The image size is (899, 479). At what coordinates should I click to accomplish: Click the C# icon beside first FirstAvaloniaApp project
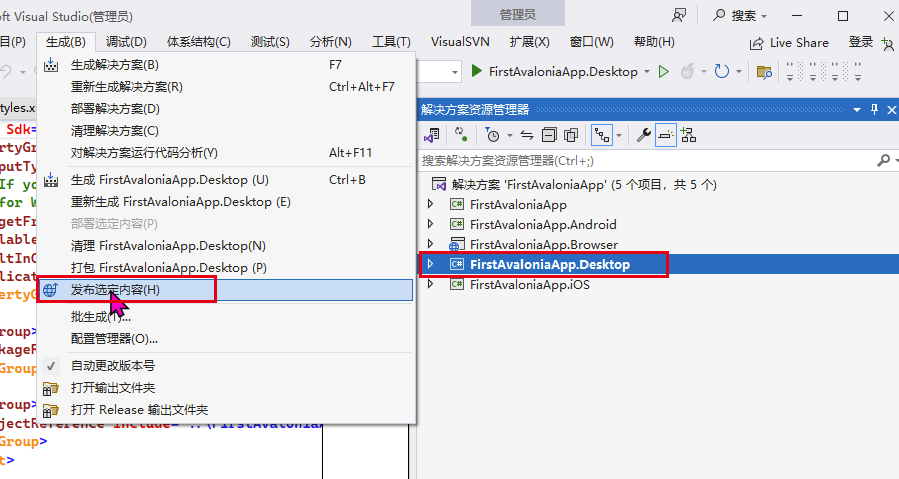(457, 204)
